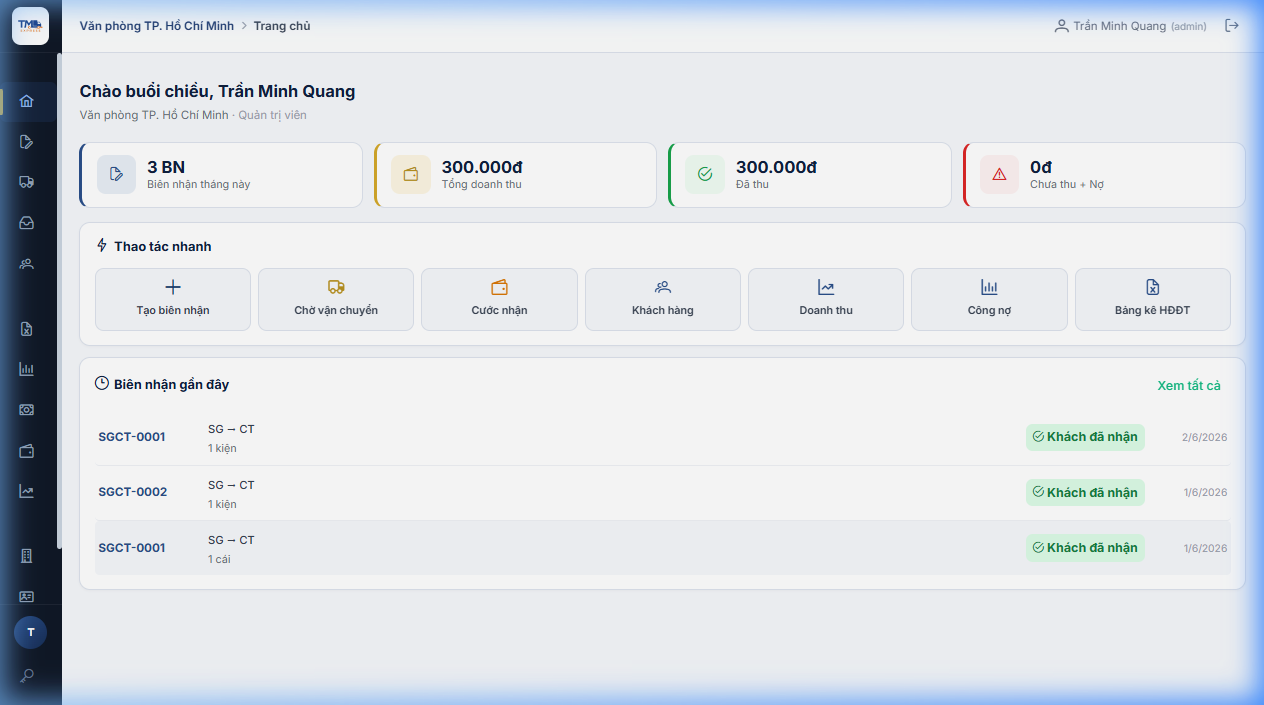1264x705 pixels.
Task: Click Văn phòng TP. Hồ Chí Minh breadcrumb
Action: [x=157, y=26]
